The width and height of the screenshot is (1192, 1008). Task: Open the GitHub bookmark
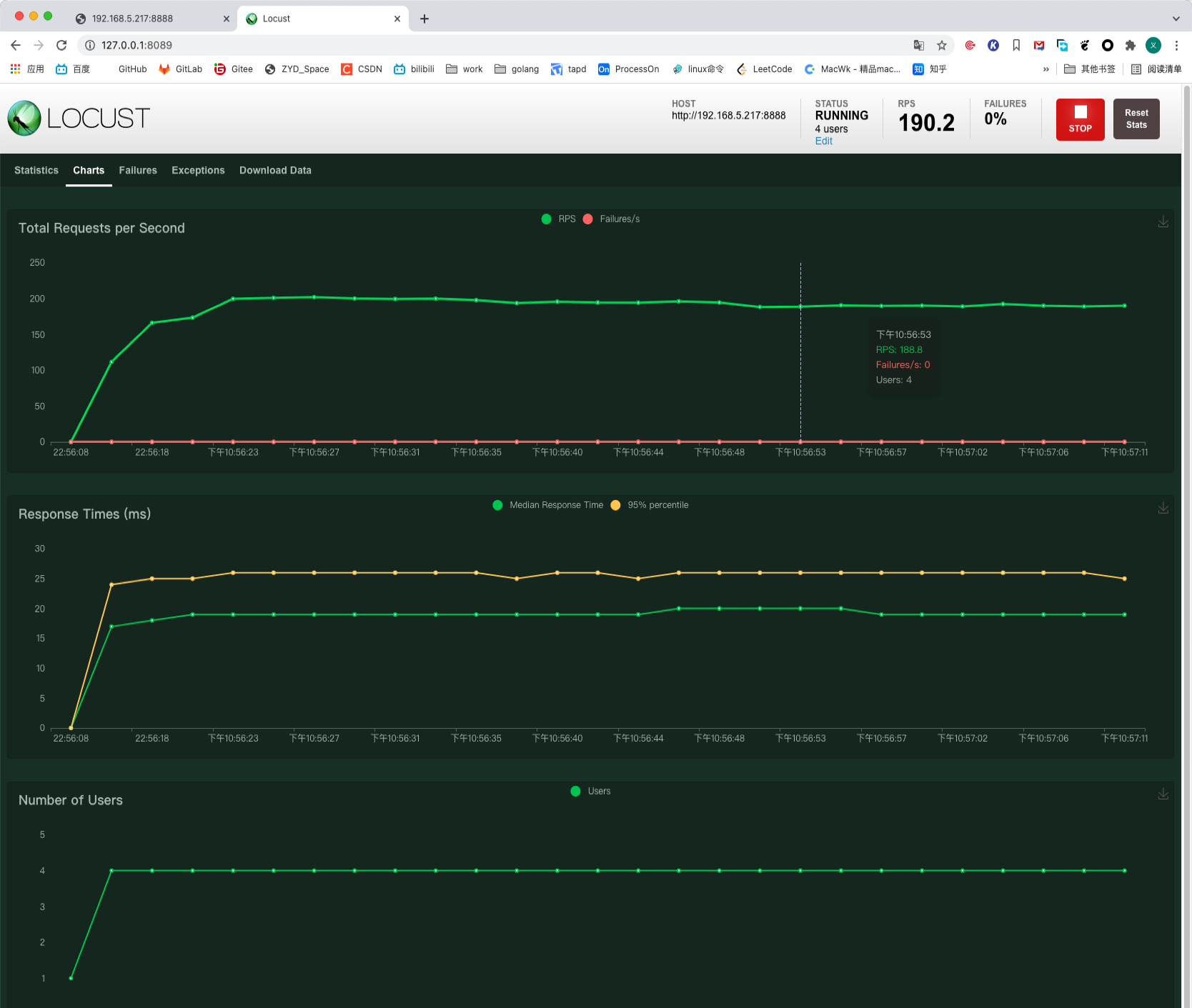point(132,69)
